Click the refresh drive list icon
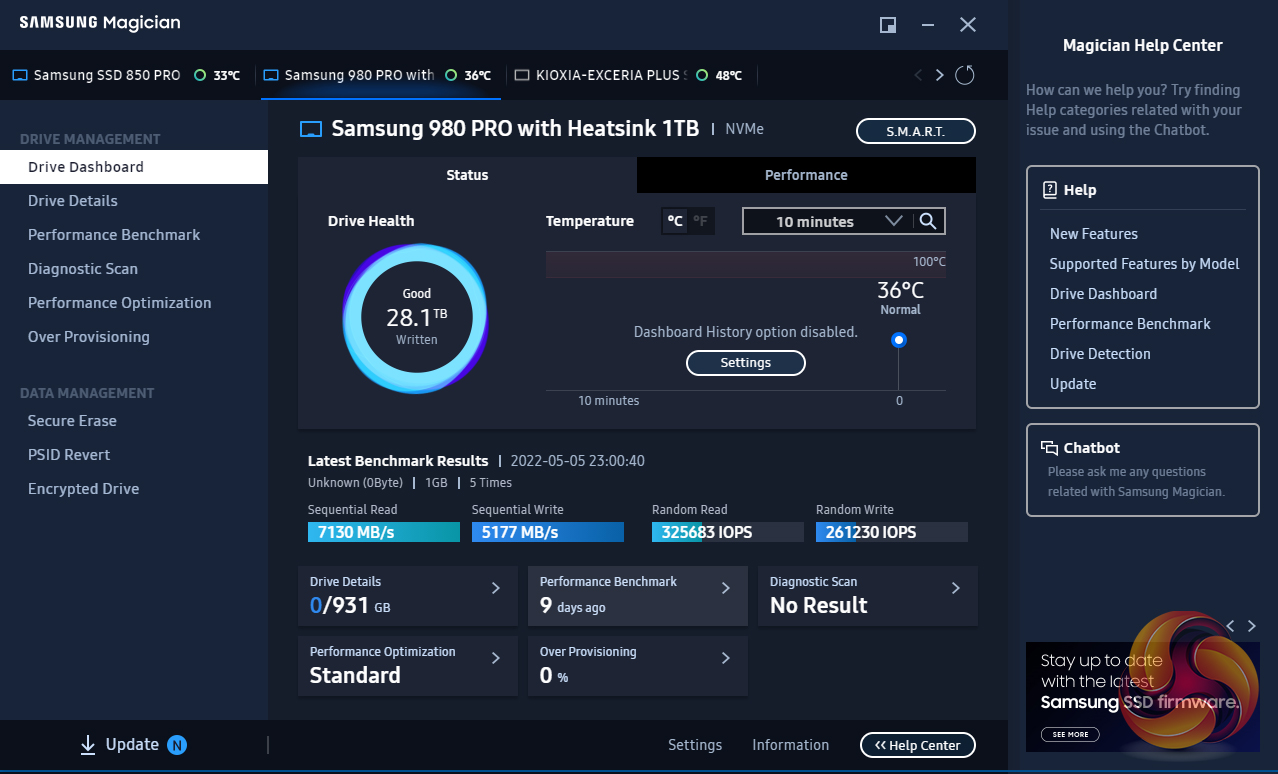Screen dimensions: 1278x774 965,75
